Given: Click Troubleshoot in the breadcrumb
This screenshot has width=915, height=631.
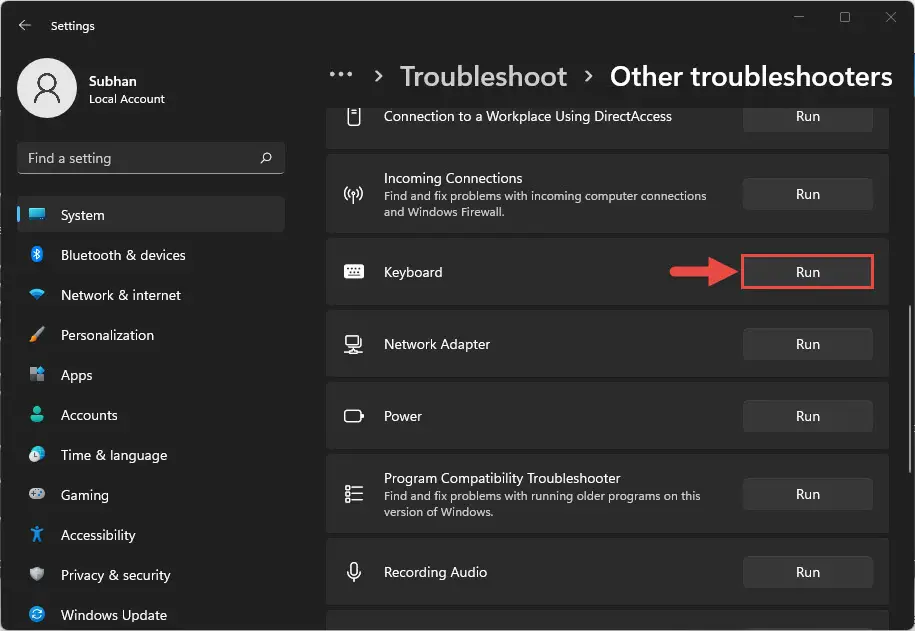Looking at the screenshot, I should coord(483,76).
